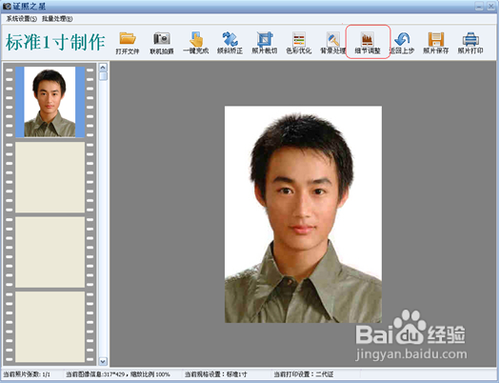The width and height of the screenshot is (500, 383).
Task: Print the photo with 照片打印 icon
Action: coord(470,43)
